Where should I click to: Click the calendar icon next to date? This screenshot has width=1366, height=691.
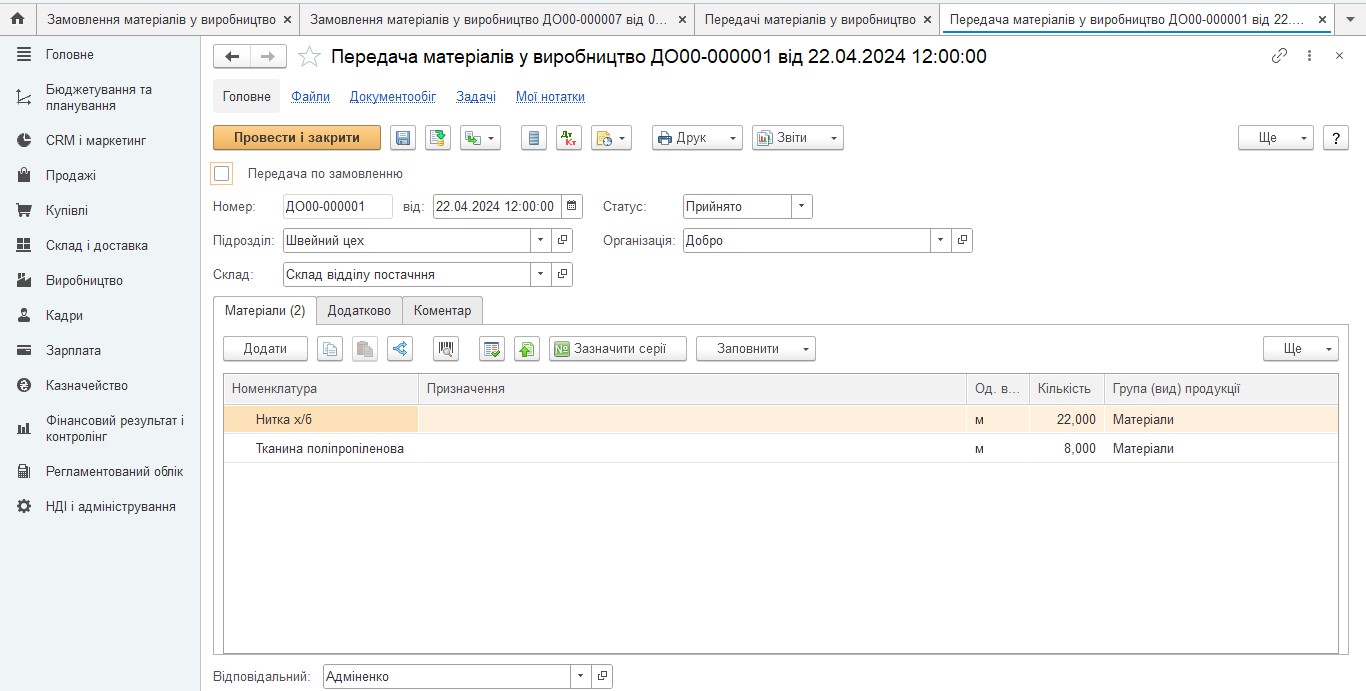(x=571, y=207)
